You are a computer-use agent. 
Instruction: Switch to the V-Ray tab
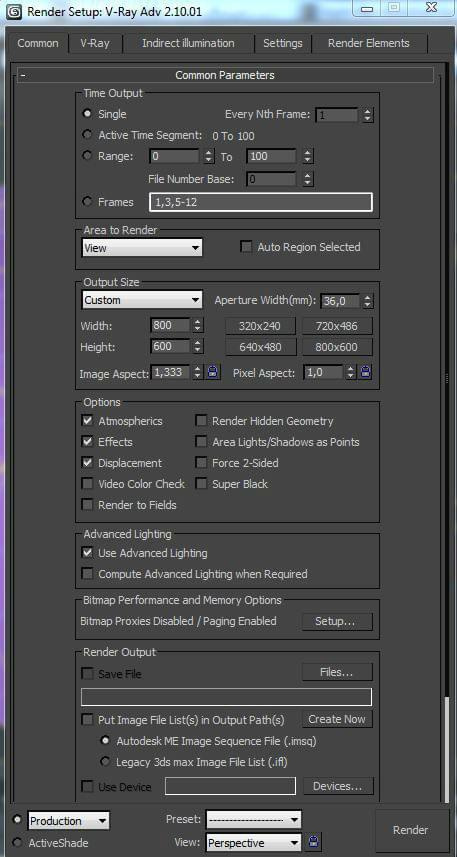pyautogui.click(x=95, y=43)
